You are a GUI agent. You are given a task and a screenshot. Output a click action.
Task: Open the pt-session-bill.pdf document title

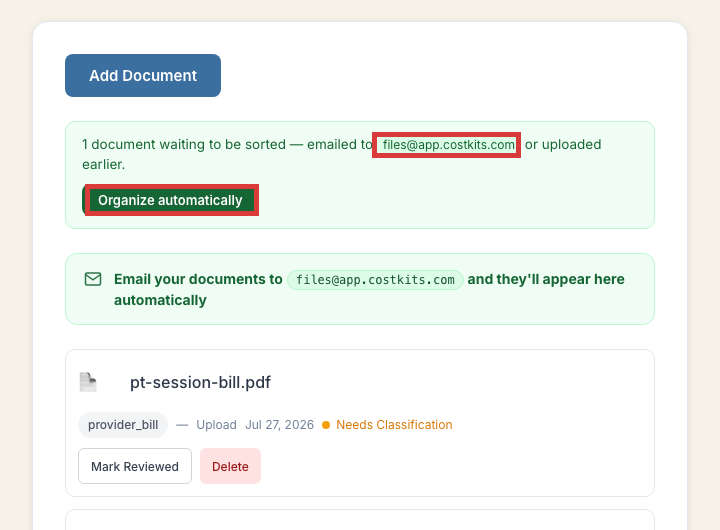200,382
